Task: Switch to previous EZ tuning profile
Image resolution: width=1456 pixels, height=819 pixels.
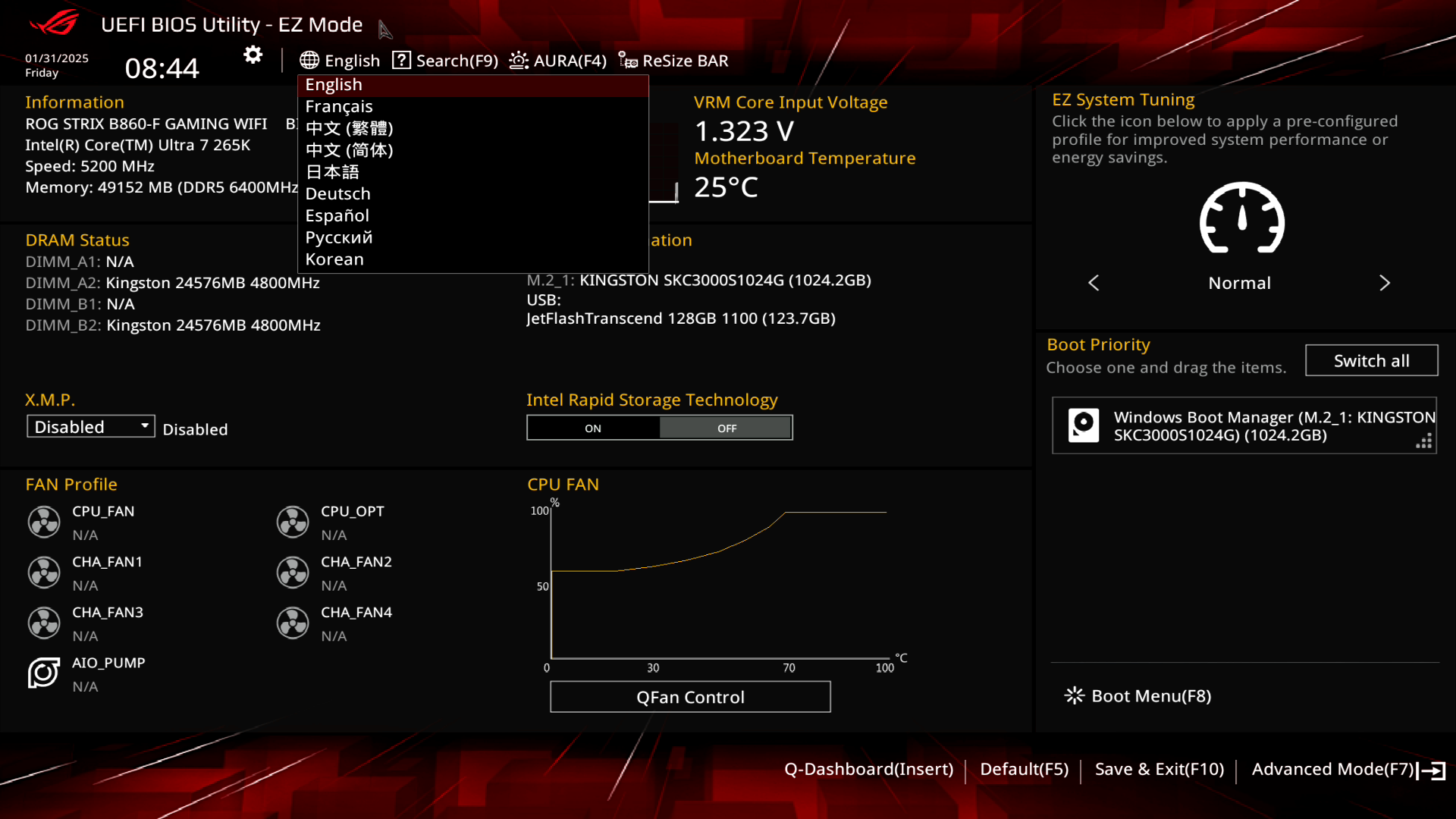Action: tap(1094, 283)
